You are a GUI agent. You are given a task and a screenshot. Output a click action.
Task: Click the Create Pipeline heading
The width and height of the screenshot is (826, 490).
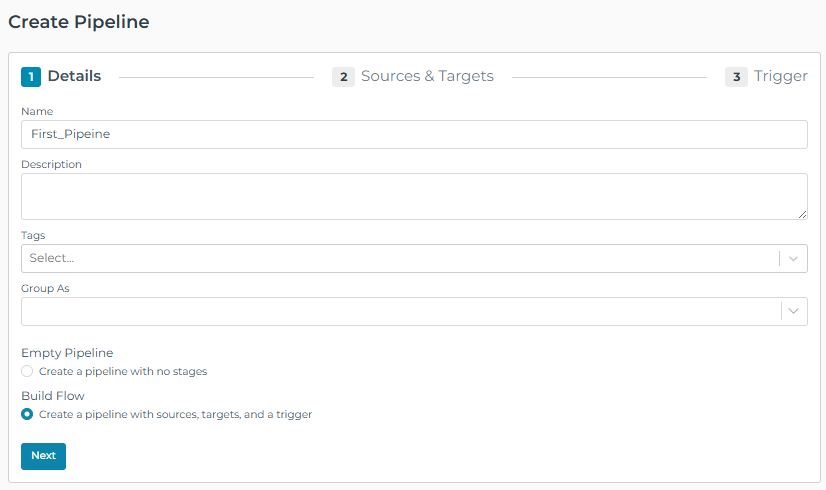tap(79, 21)
